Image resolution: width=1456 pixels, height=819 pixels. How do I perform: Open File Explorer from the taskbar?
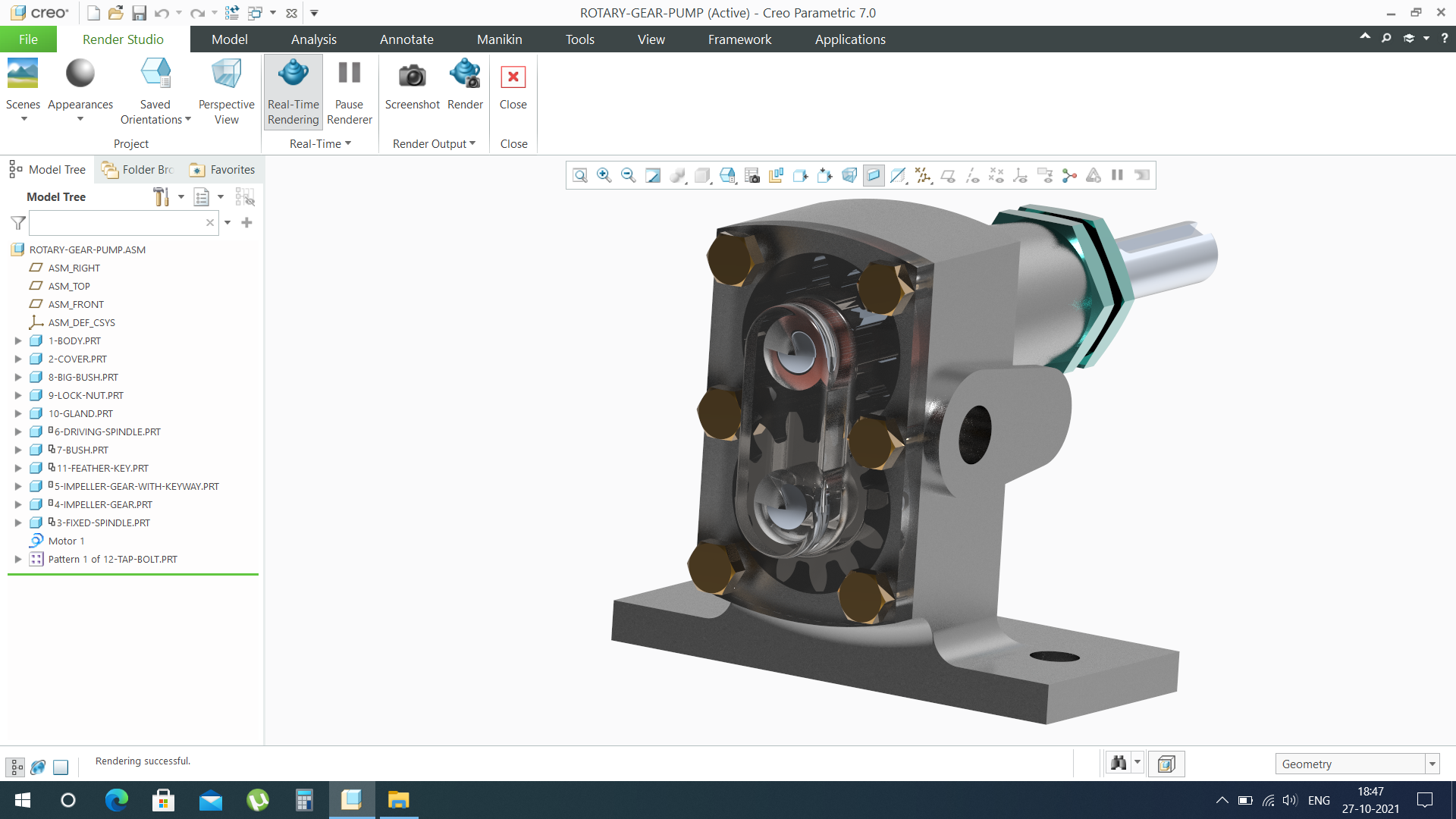point(398,800)
